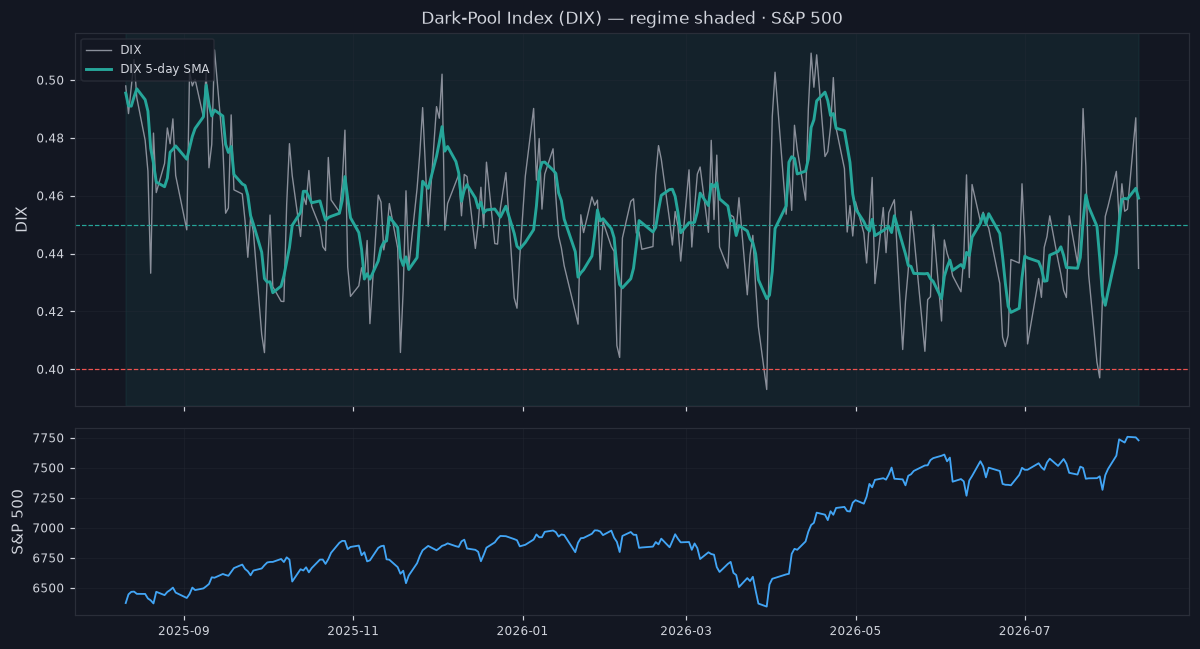Click the 2026-07 x-axis date label

click(1026, 631)
